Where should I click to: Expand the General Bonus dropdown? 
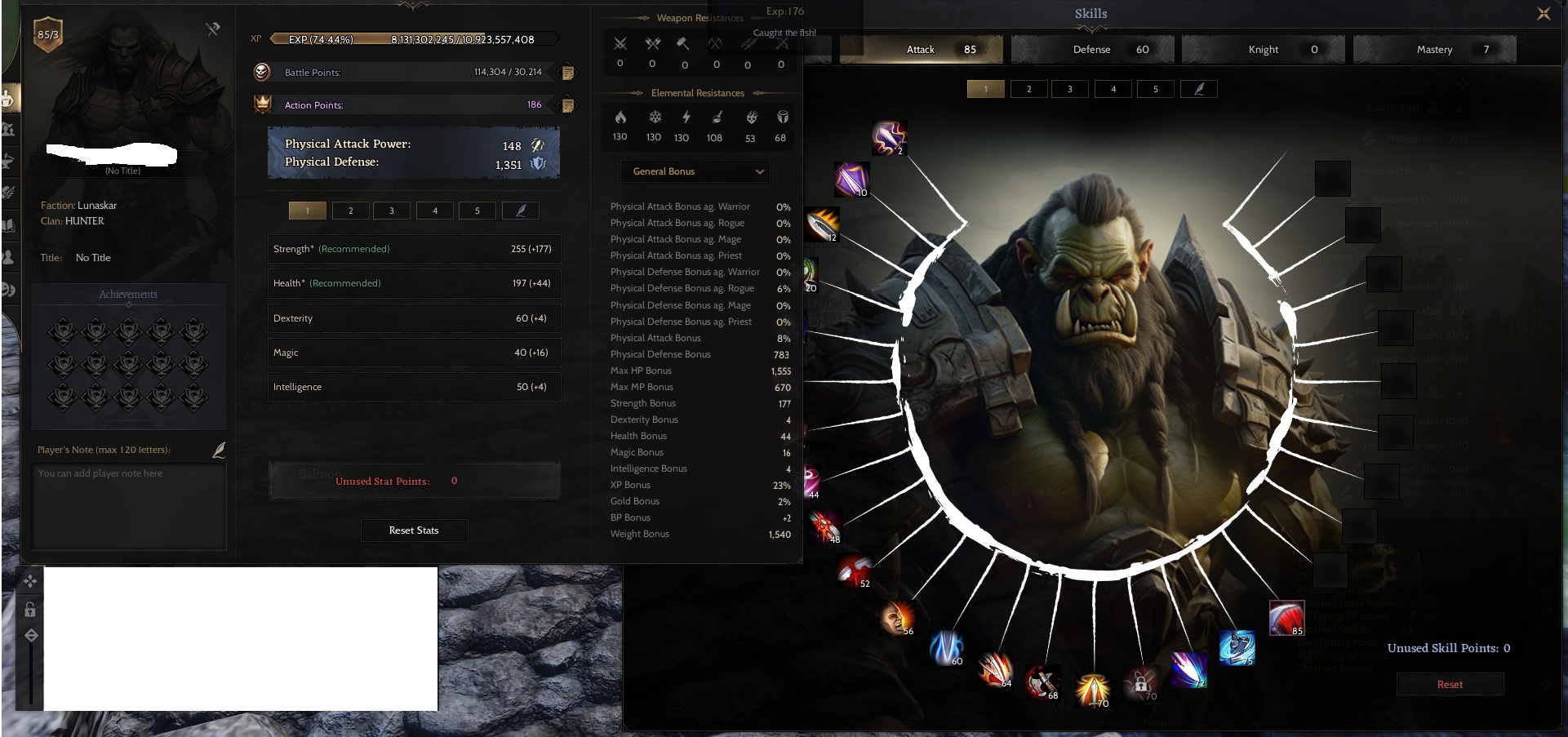coord(695,171)
